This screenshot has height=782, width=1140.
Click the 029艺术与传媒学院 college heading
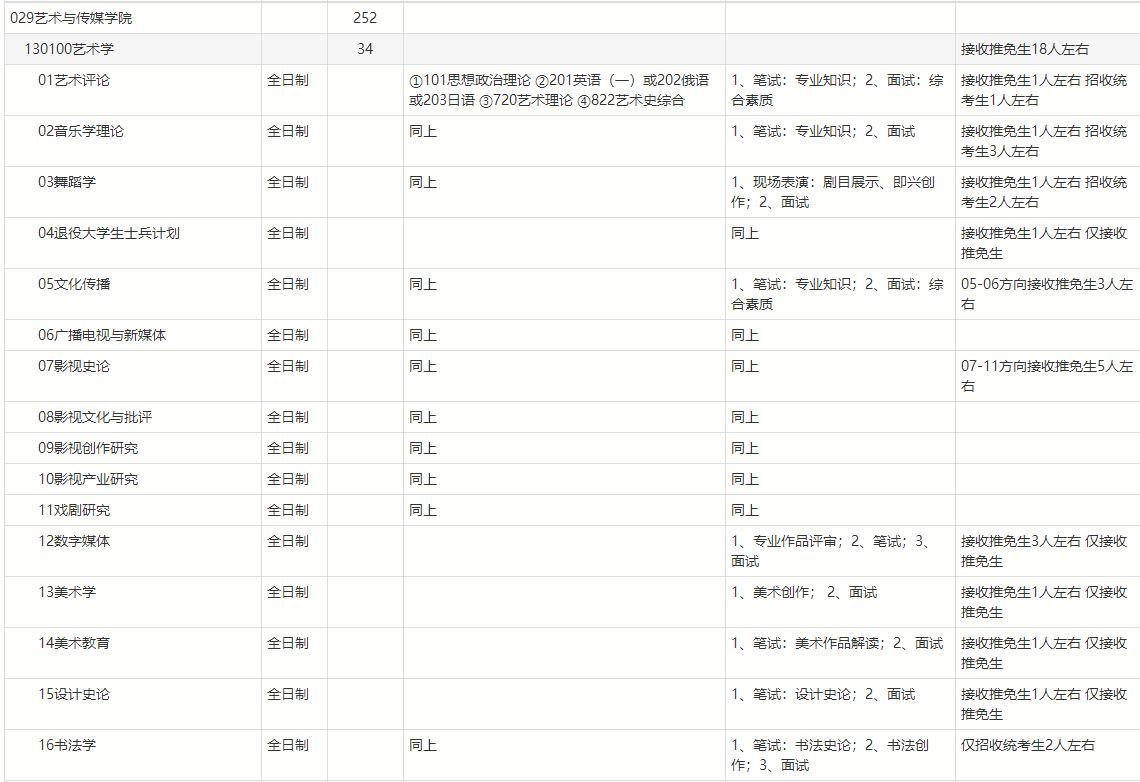point(71,18)
